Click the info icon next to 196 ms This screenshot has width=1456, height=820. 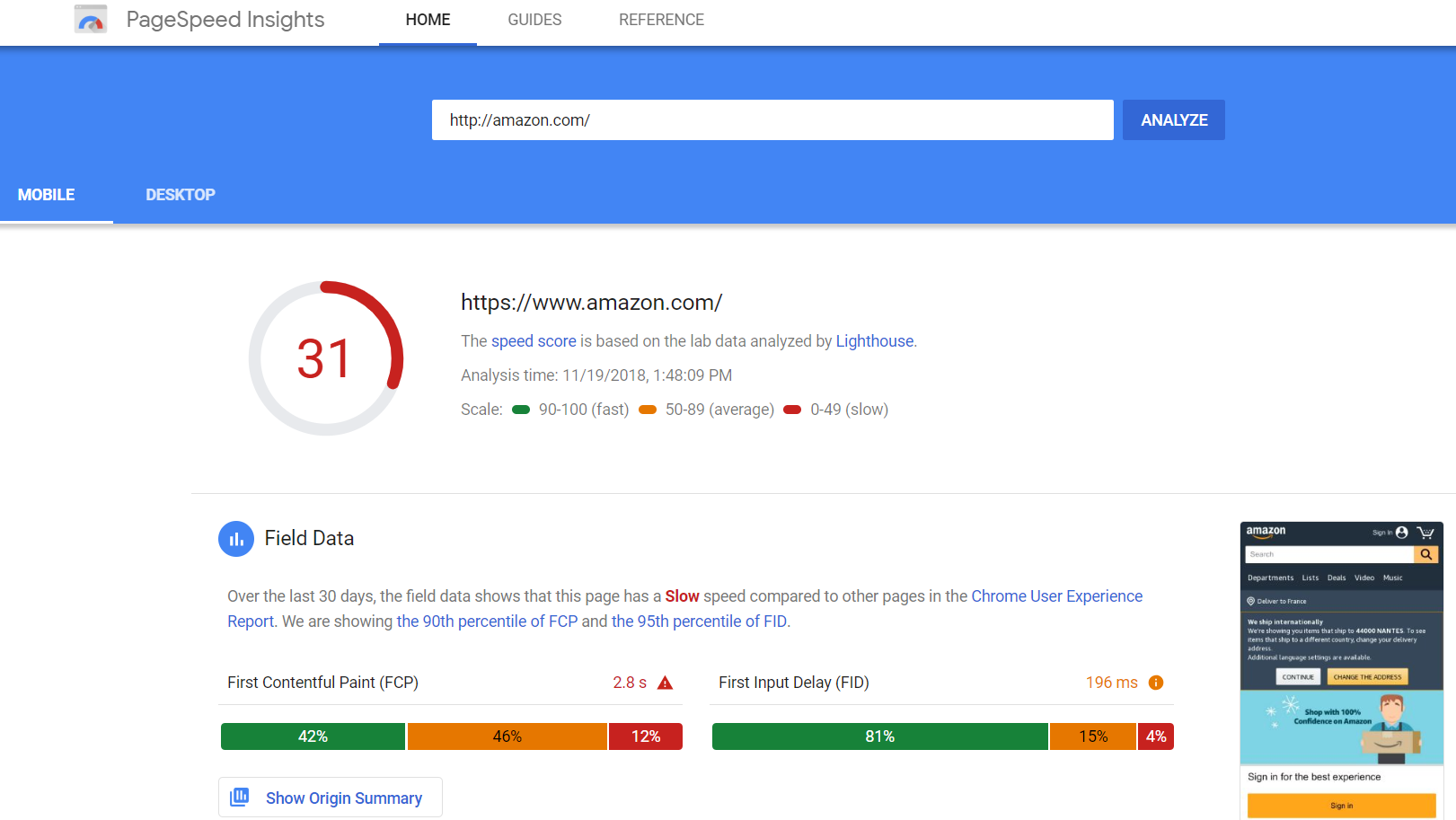[x=1156, y=683]
